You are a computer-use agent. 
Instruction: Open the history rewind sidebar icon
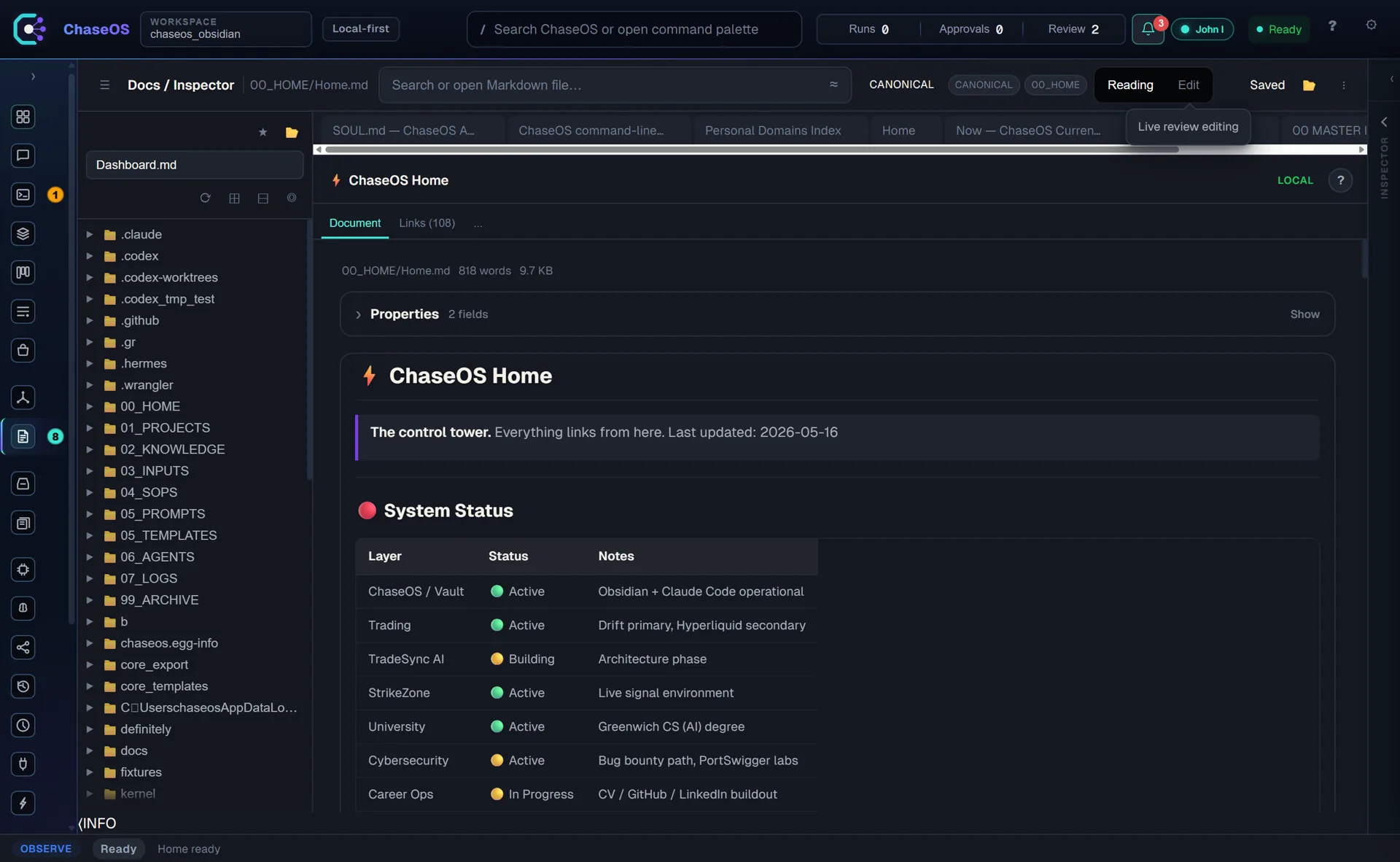coord(23,686)
